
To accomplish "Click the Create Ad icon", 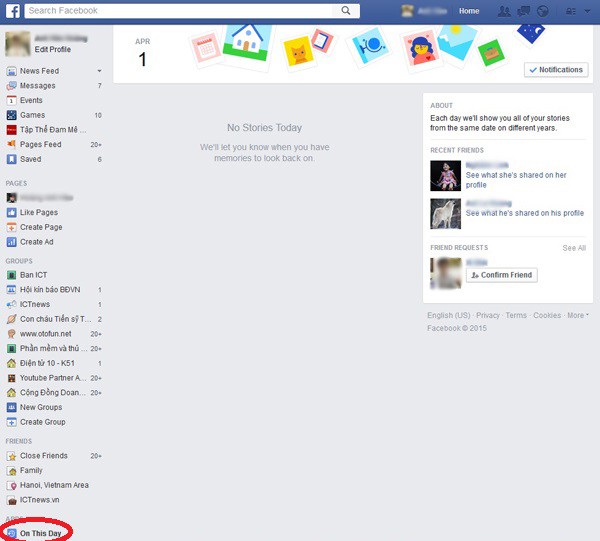I will pos(11,242).
